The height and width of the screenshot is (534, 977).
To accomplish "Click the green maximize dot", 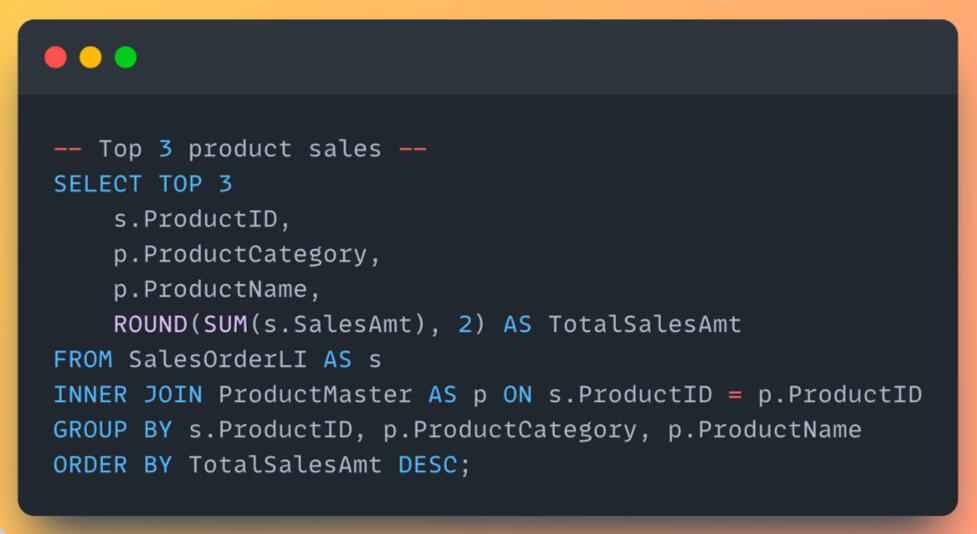I will click(x=125, y=57).
